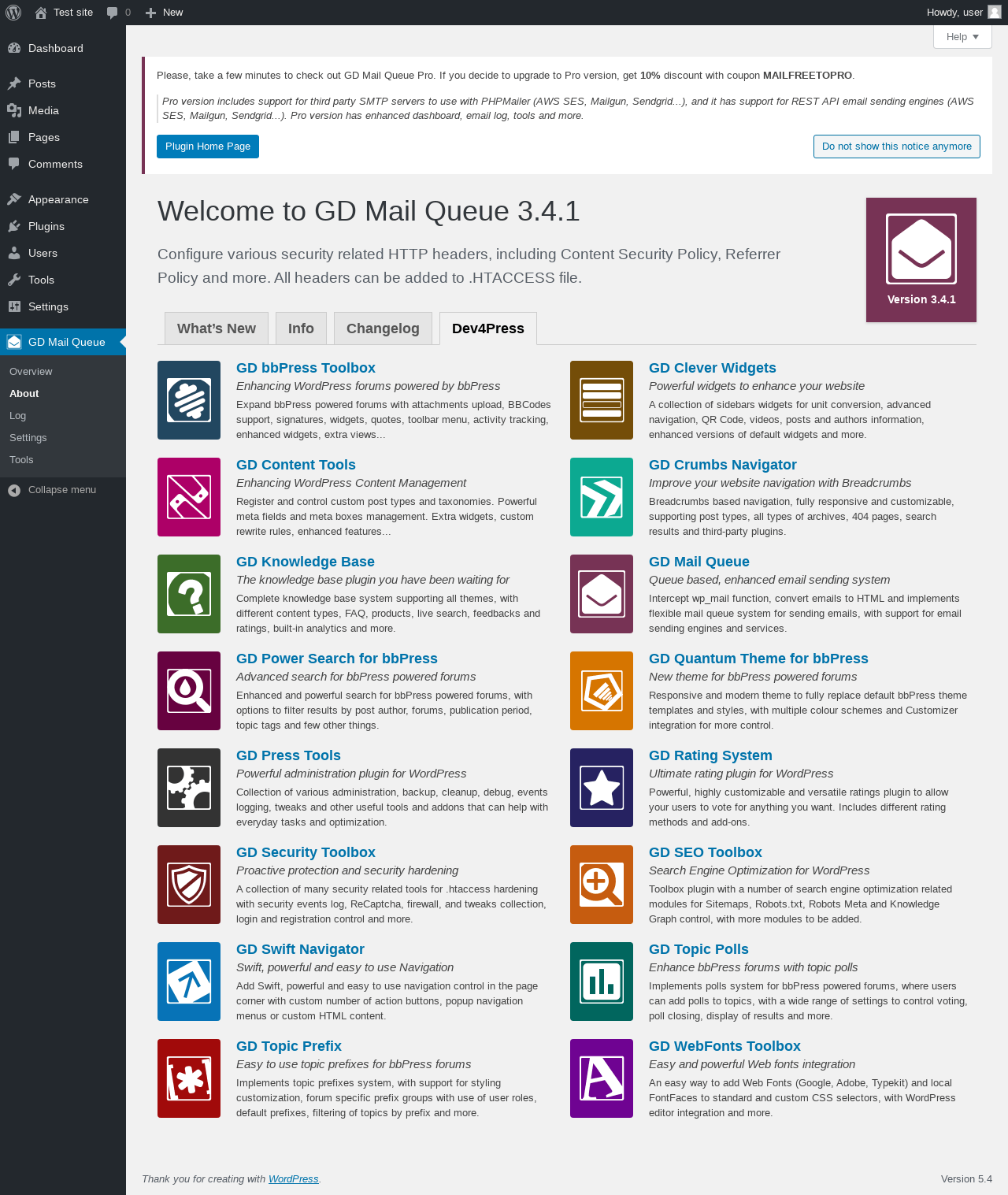1008x1195 pixels.
Task: Click the GD Crumbs Navigator chevron icon
Action: [x=602, y=497]
